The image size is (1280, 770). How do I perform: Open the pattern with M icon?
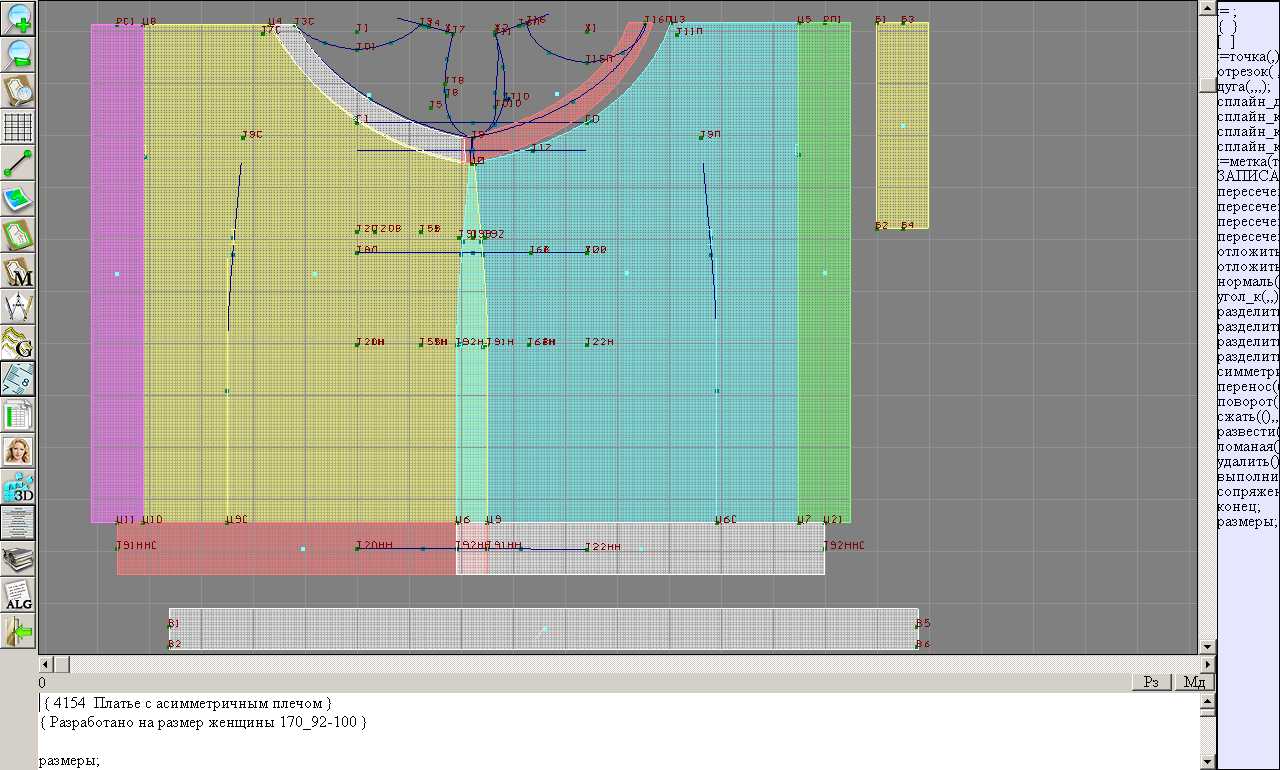(19, 272)
